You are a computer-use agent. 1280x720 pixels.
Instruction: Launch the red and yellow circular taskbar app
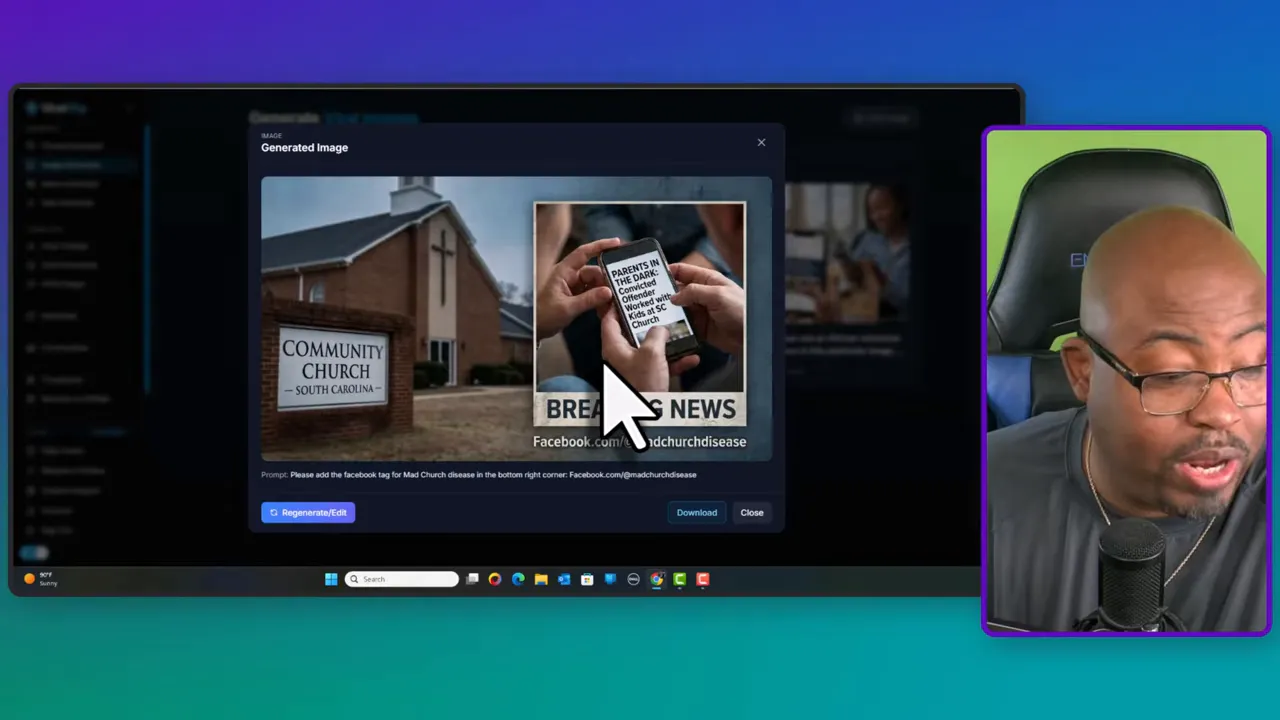tap(495, 579)
